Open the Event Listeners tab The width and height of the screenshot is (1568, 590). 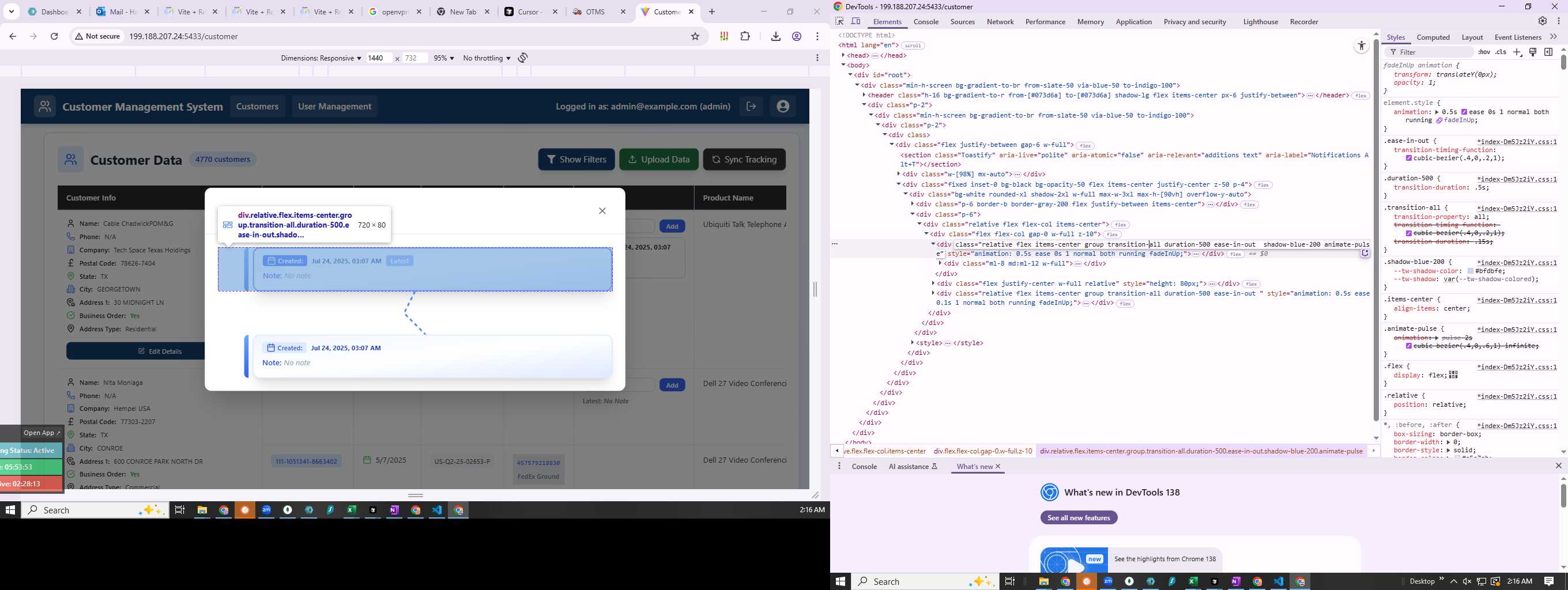coord(1517,37)
